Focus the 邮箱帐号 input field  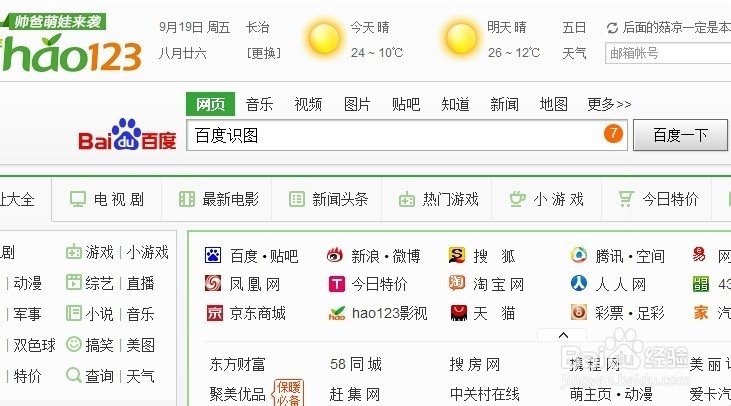pyautogui.click(x=668, y=53)
